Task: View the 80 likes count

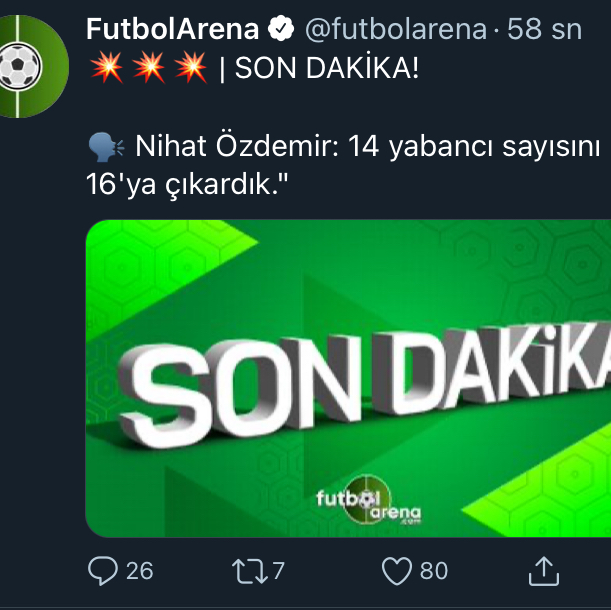Action: (434, 570)
